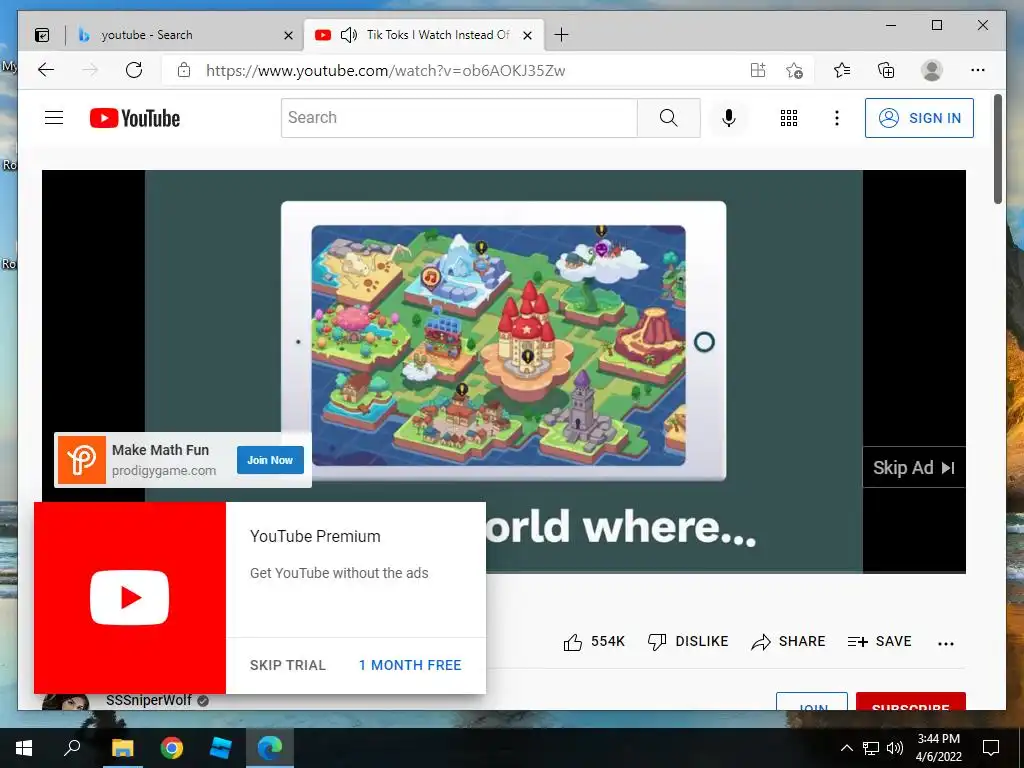Choose SKIP TRIAL in Premium popup
Image resolution: width=1024 pixels, height=768 pixels.
pyautogui.click(x=287, y=665)
